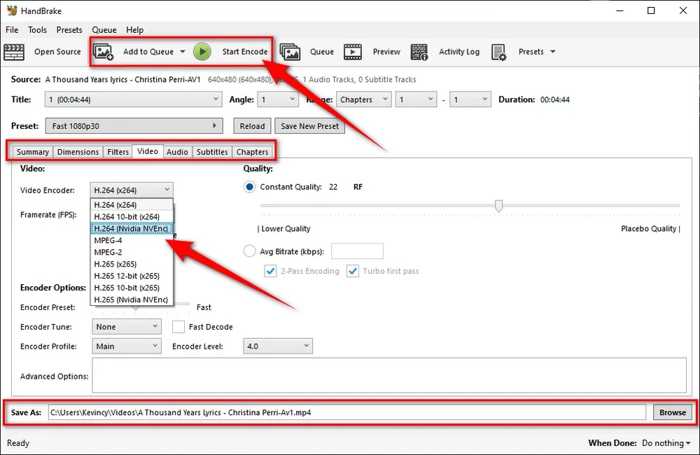Image resolution: width=700 pixels, height=455 pixels.
Task: Open the start chapter dropdown
Action: (x=416, y=99)
